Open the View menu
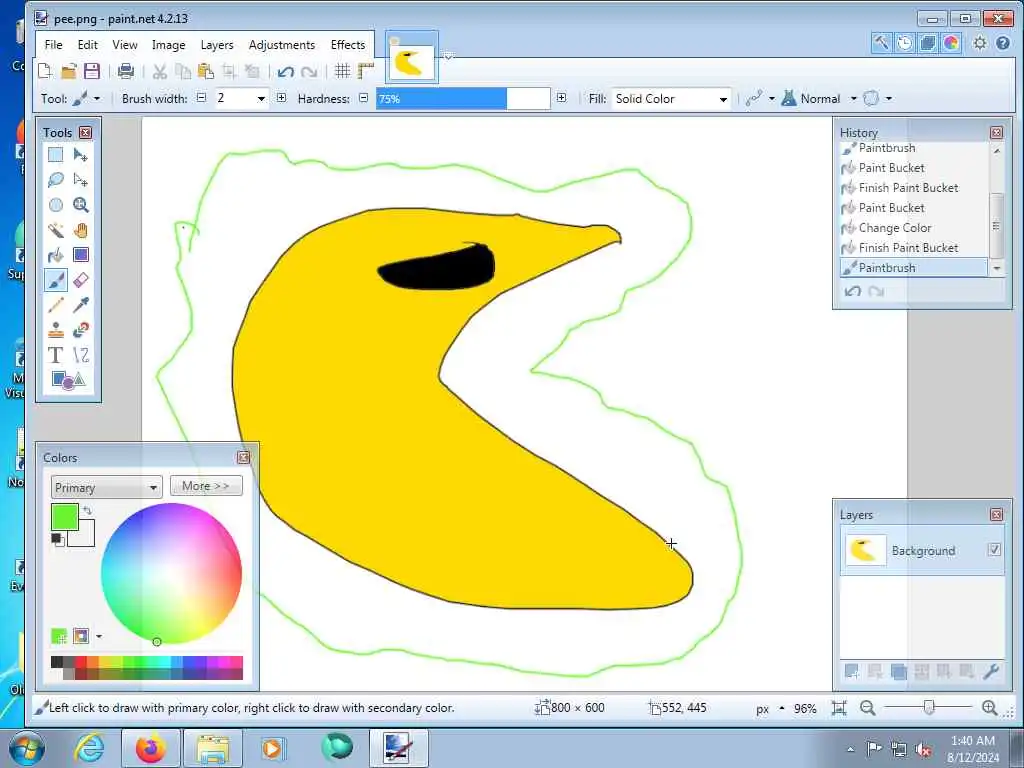 pos(125,44)
